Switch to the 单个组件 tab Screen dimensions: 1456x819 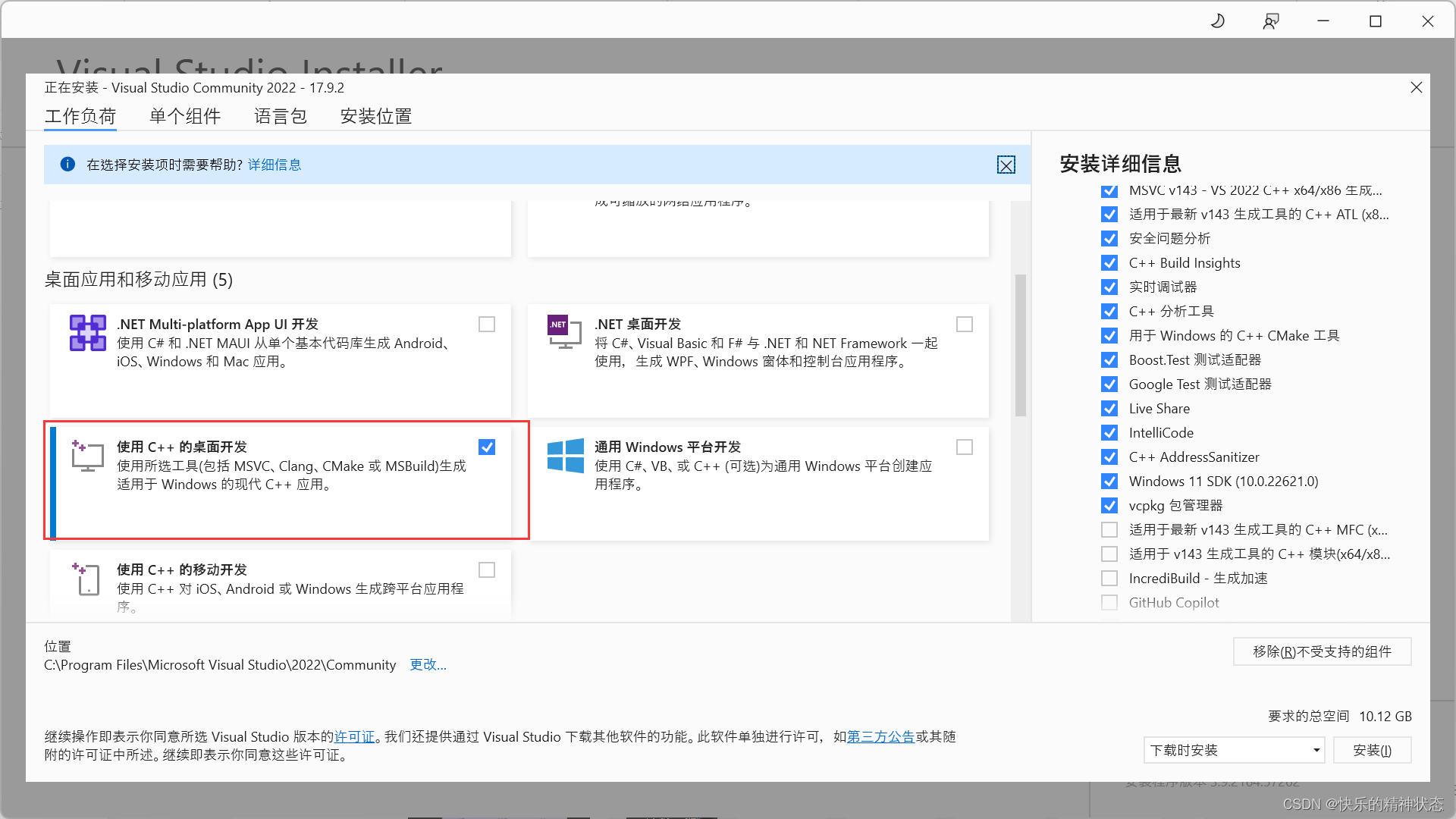coord(185,117)
